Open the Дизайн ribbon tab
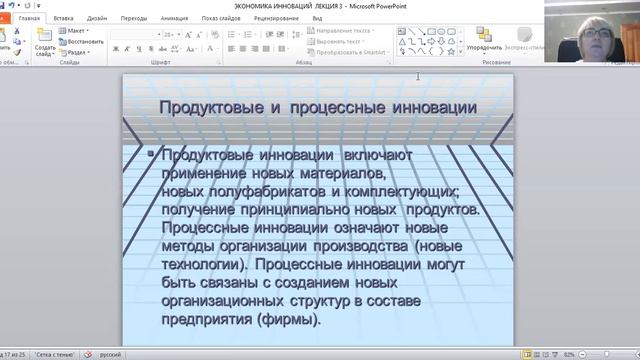This screenshot has height=360, width=640. tap(97, 18)
